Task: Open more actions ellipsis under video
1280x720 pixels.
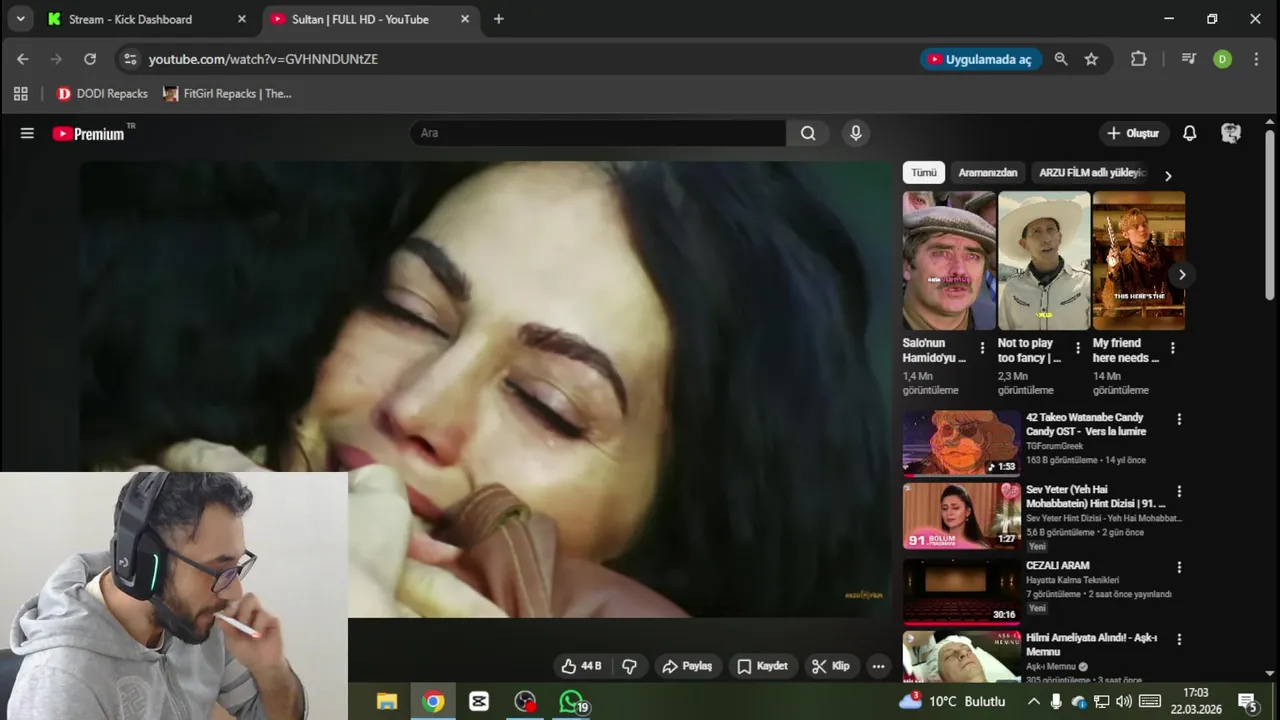Action: [878, 666]
